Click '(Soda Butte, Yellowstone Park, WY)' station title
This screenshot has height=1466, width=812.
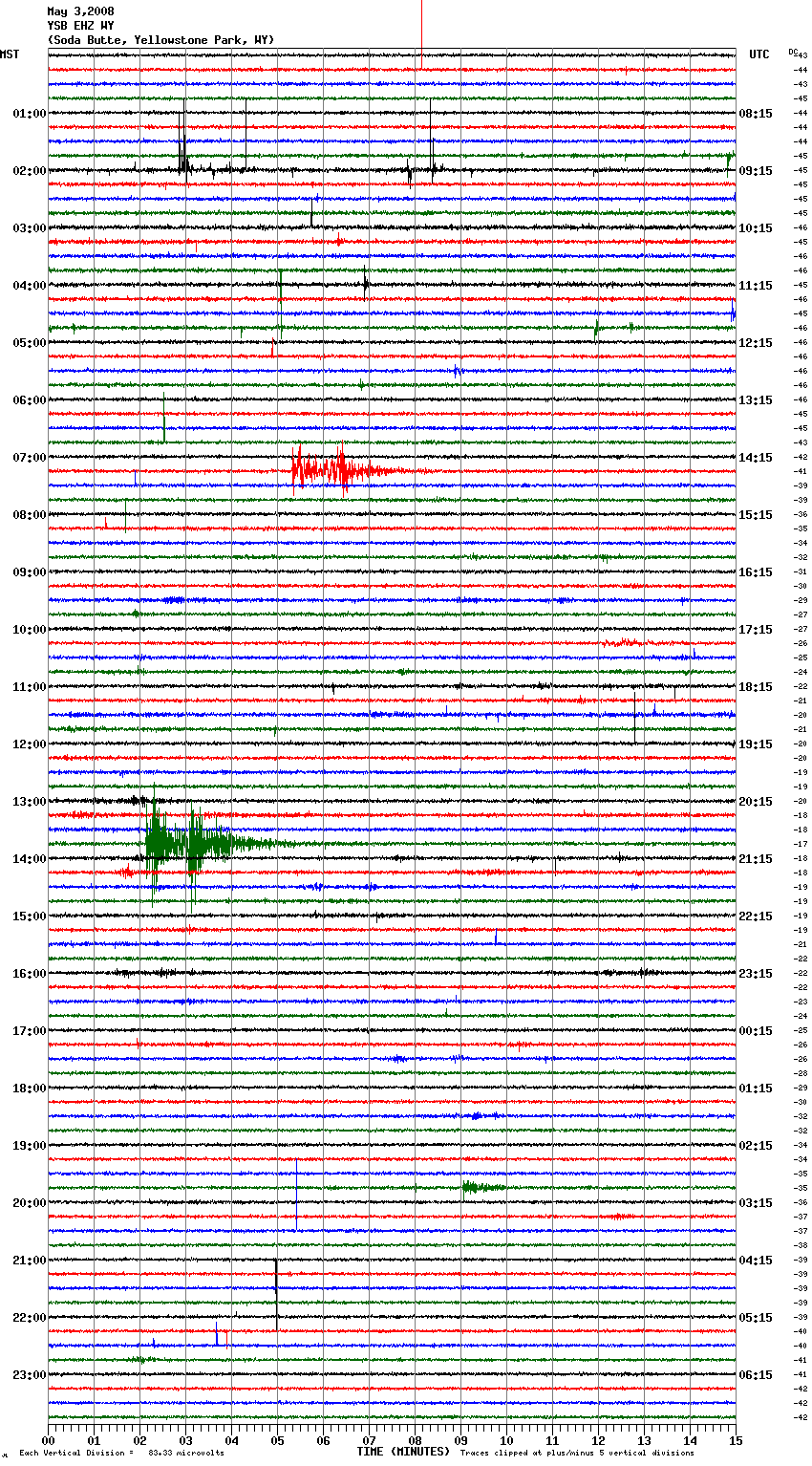160,40
